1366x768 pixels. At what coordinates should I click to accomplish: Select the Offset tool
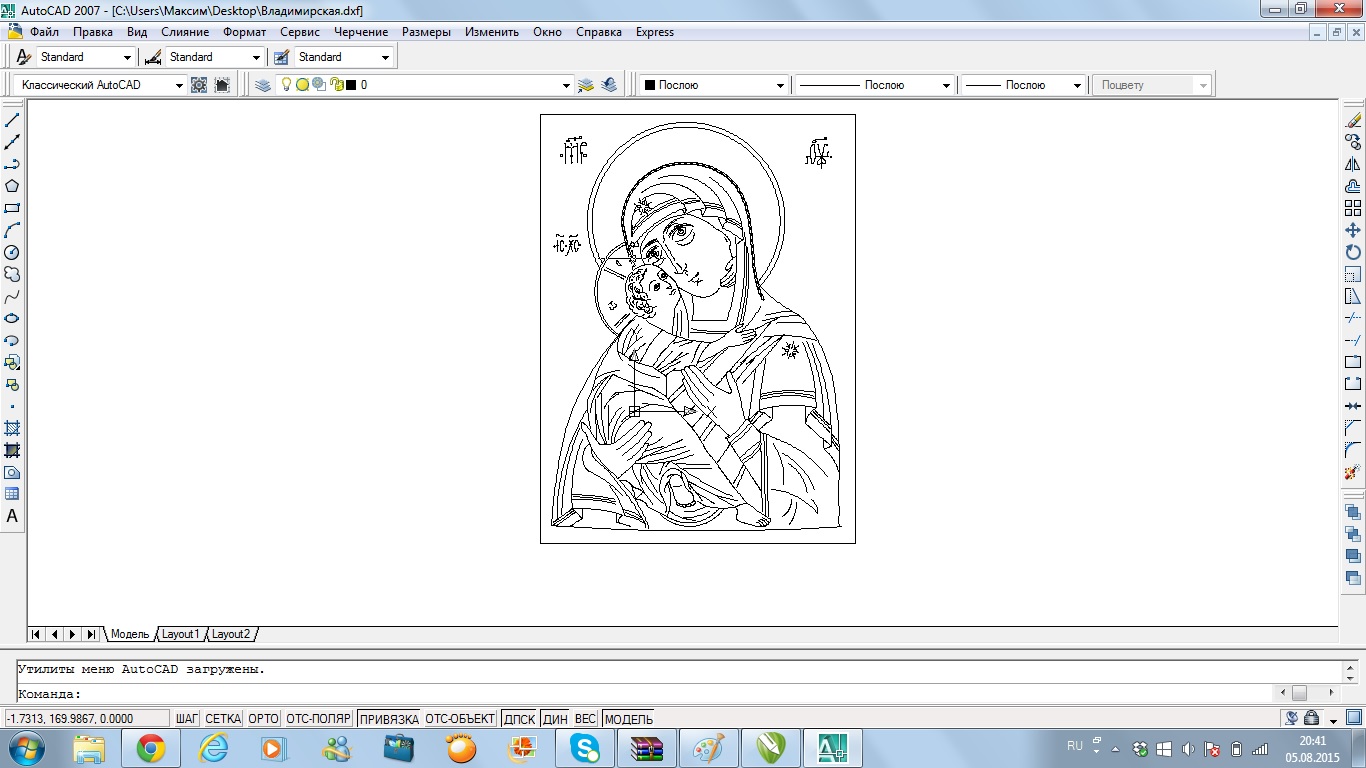point(1353,186)
